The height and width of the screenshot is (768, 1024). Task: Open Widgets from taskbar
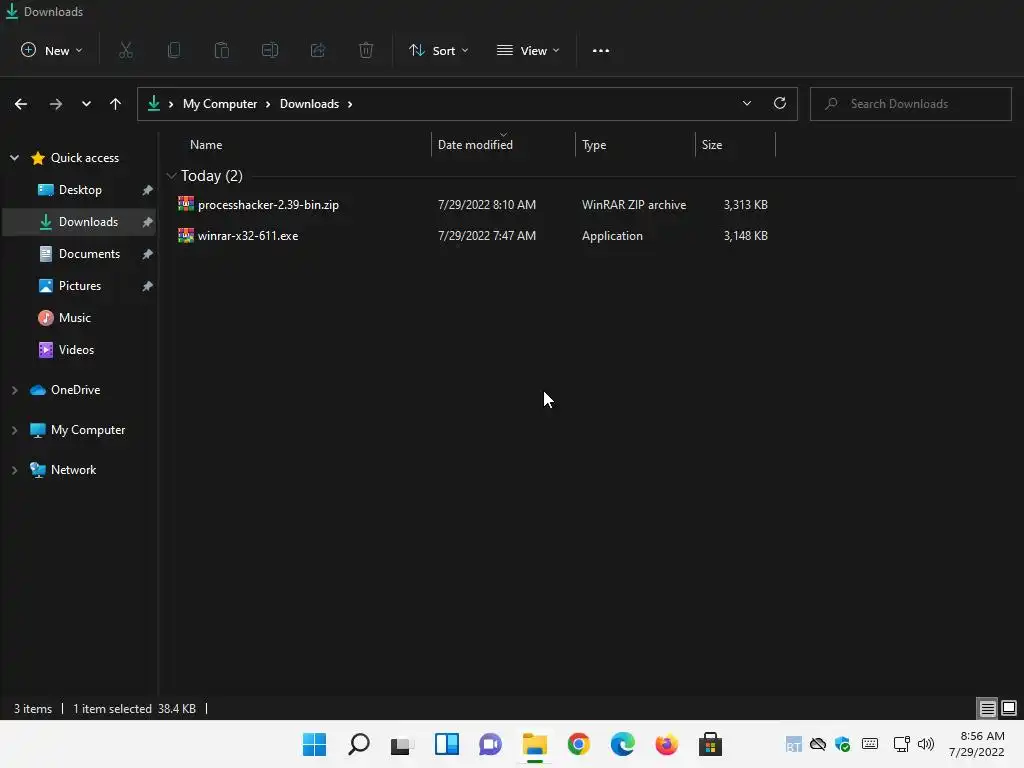click(447, 744)
